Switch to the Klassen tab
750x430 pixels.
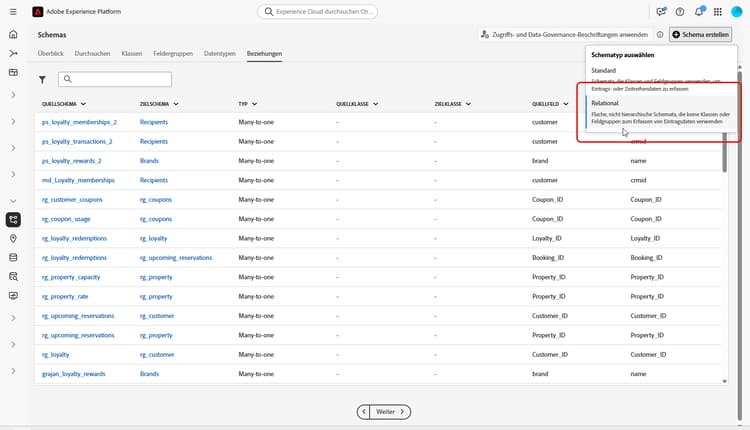pyautogui.click(x=132, y=54)
